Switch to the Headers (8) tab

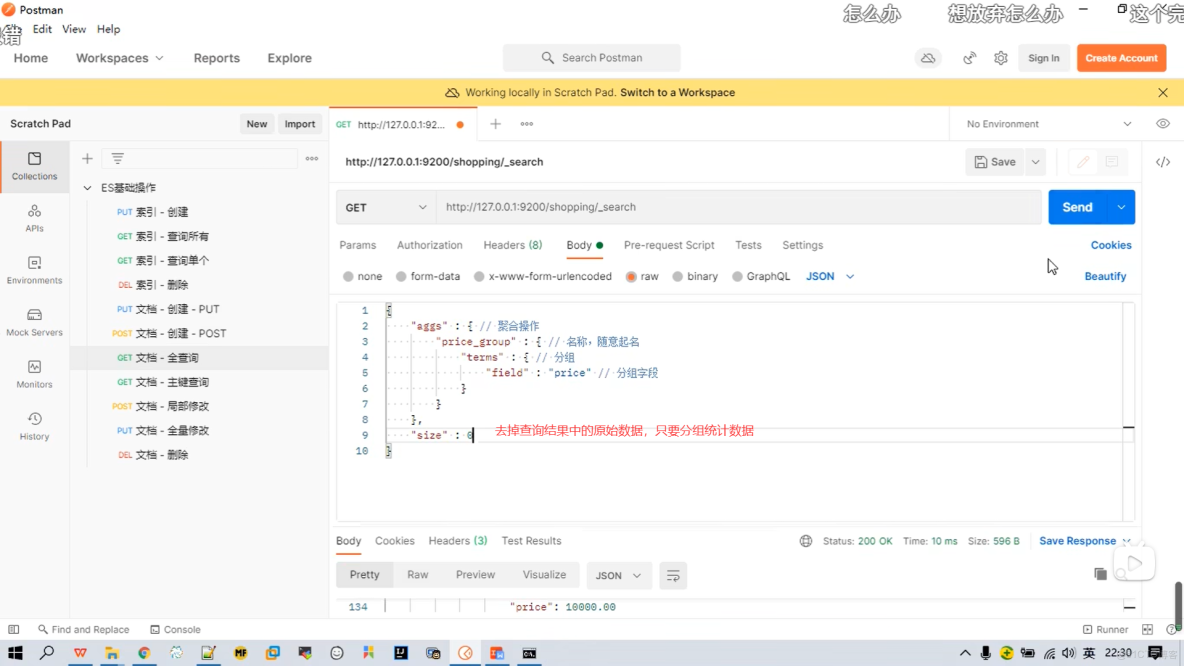point(512,245)
